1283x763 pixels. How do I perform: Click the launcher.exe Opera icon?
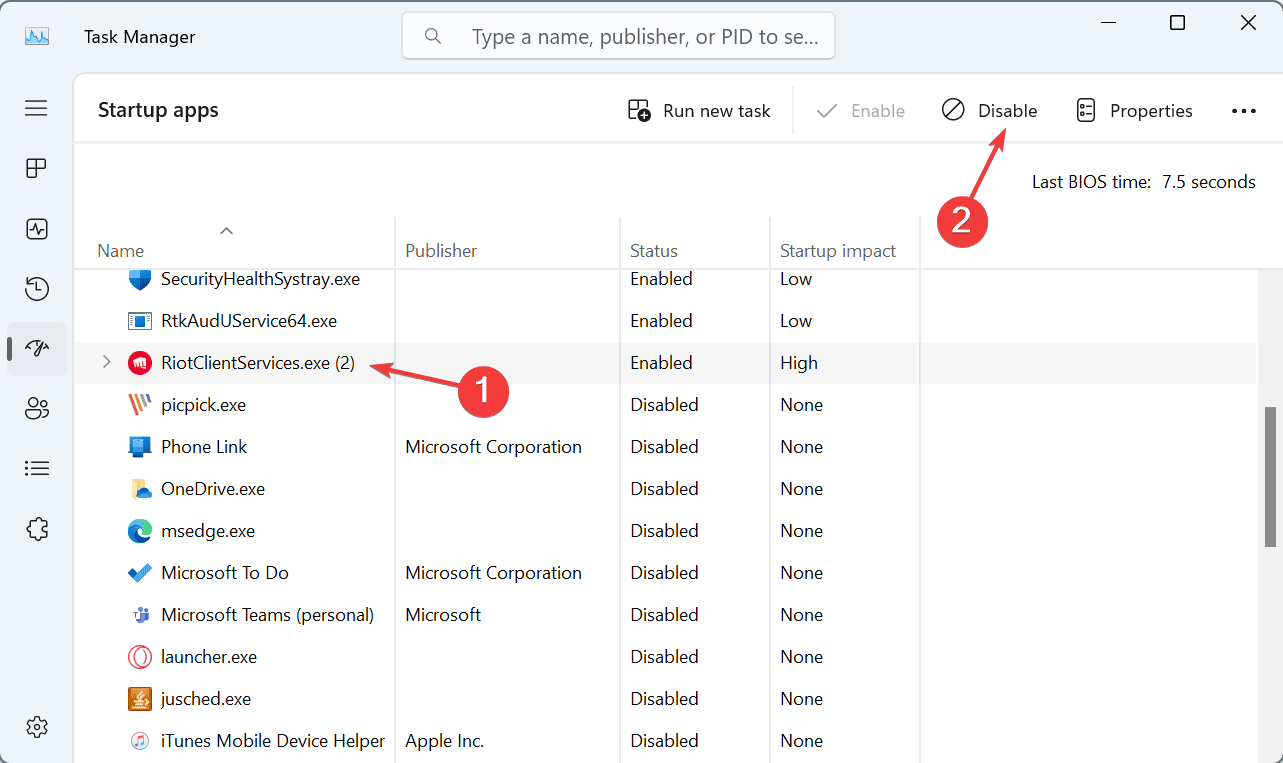pos(140,657)
